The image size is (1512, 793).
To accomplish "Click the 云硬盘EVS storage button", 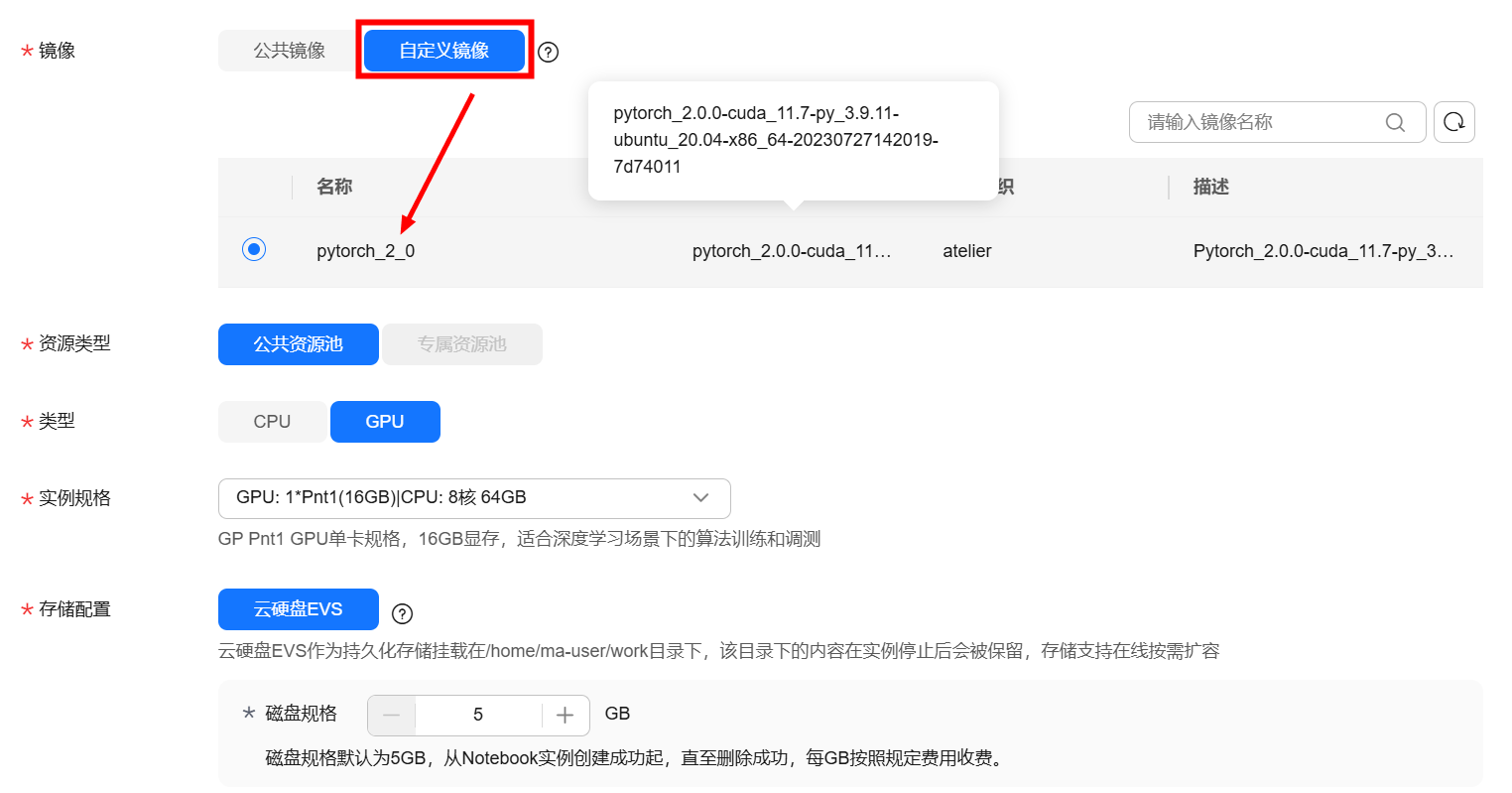I will 298,609.
